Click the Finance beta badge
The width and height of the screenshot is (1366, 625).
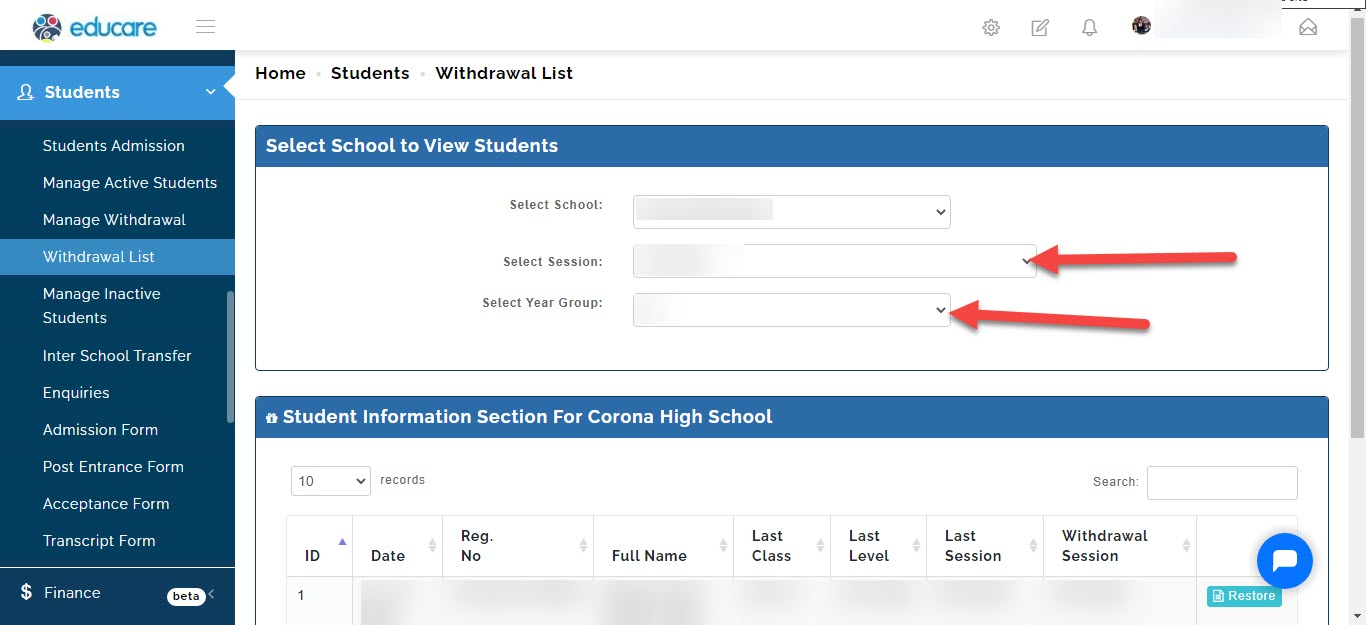pyautogui.click(x=186, y=596)
